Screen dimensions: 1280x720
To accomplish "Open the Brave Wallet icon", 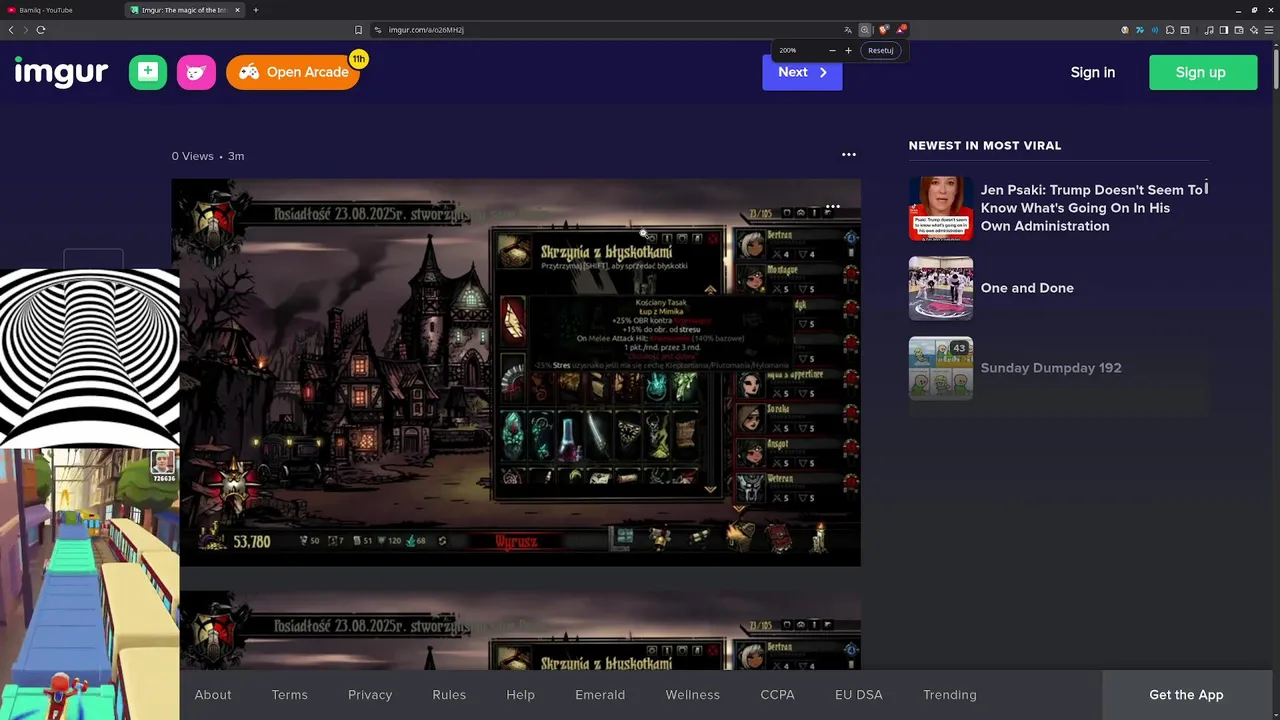I will coord(1238,30).
